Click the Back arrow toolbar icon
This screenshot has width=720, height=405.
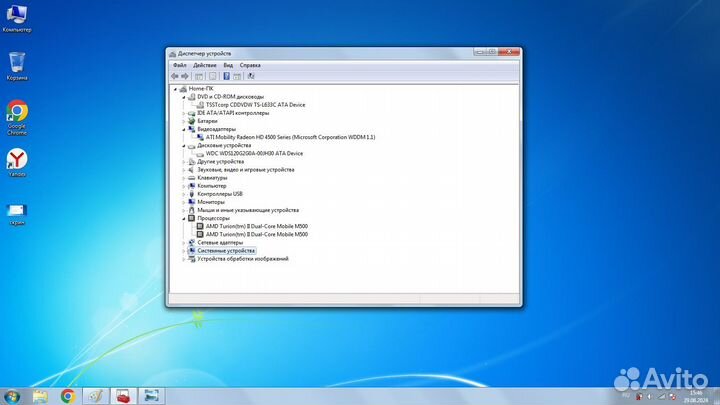point(175,76)
